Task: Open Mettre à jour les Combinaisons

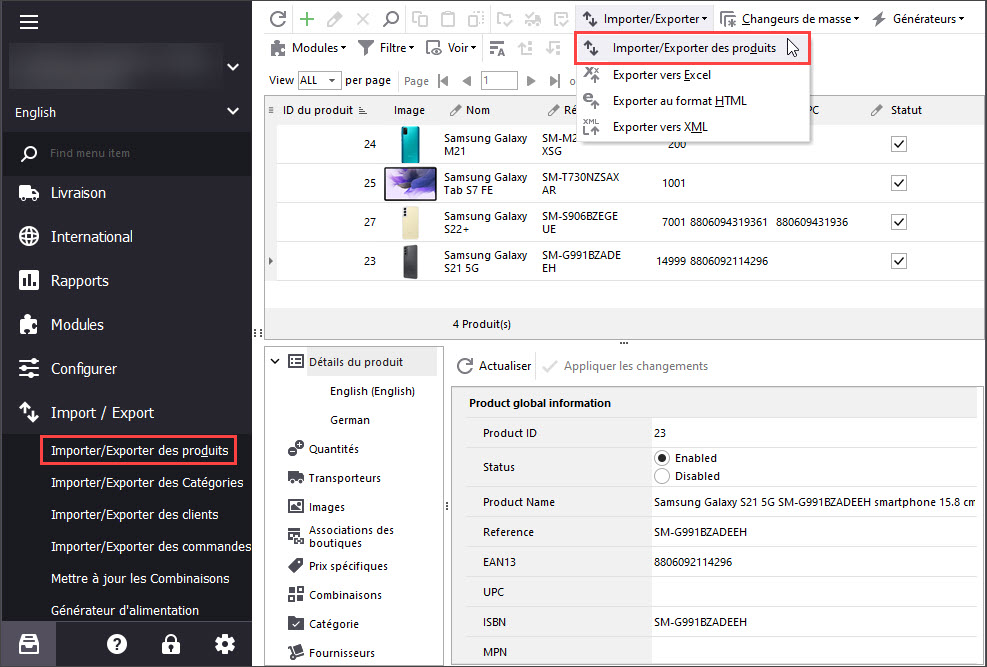Action: pyautogui.click(x=140, y=579)
